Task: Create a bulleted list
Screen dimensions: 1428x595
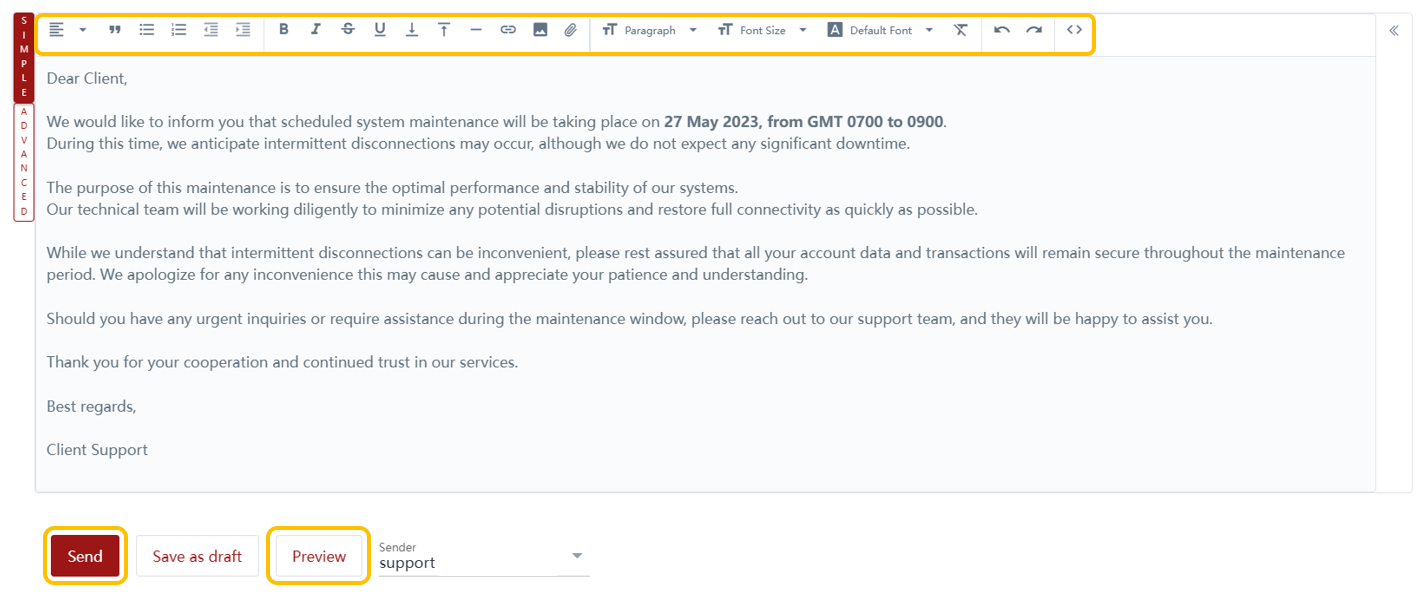Action: pyautogui.click(x=147, y=30)
